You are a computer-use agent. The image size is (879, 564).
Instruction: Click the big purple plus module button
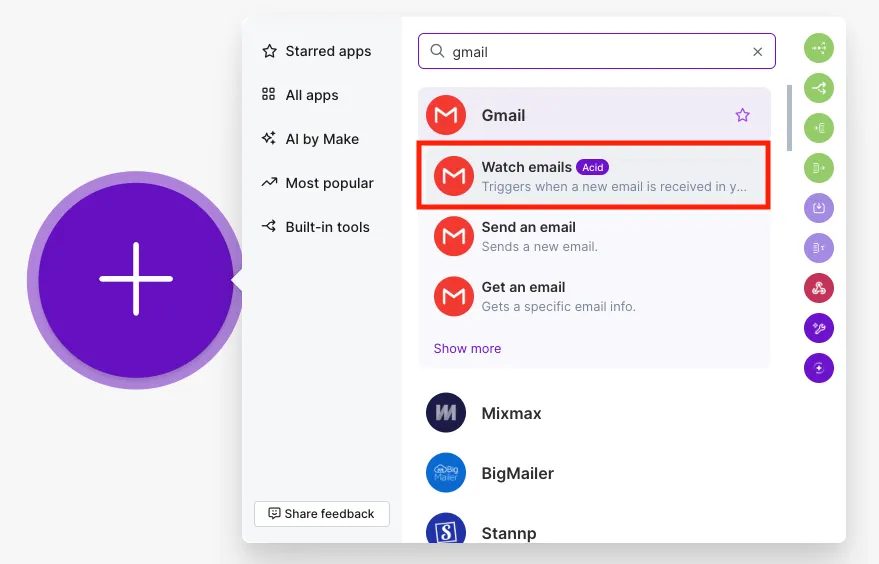[x=136, y=279]
